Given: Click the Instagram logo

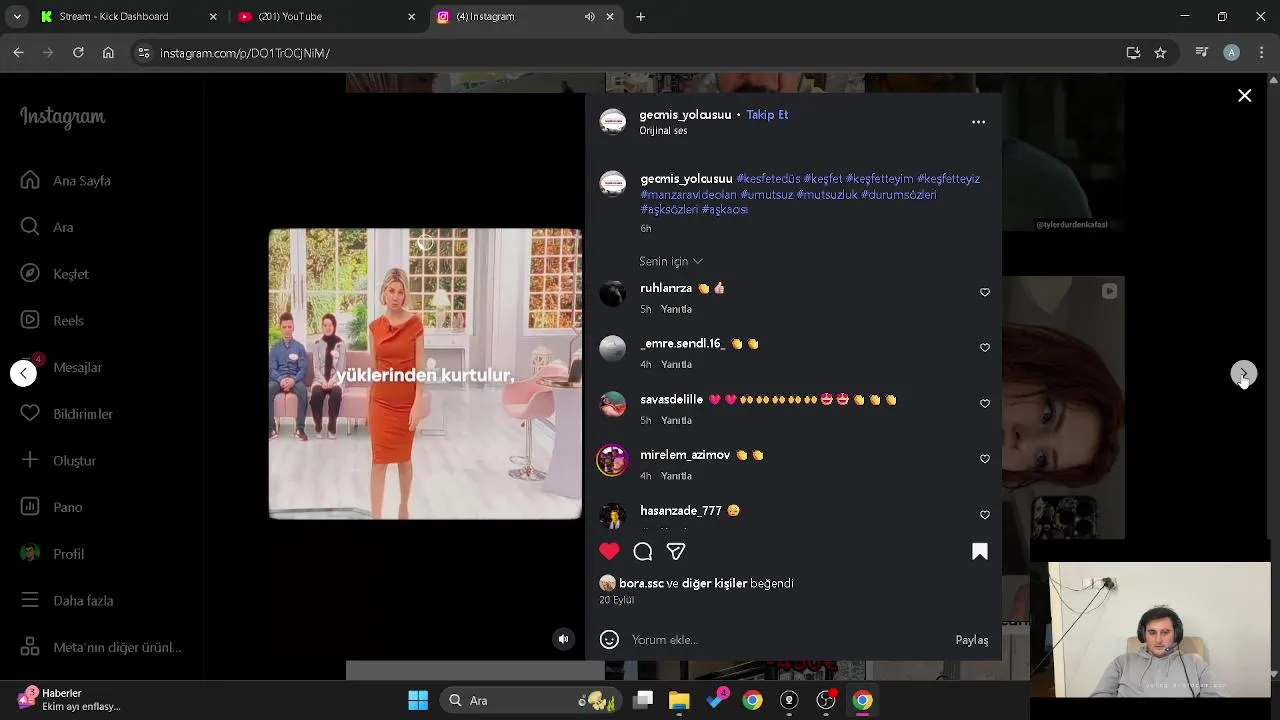Looking at the screenshot, I should 62,117.
